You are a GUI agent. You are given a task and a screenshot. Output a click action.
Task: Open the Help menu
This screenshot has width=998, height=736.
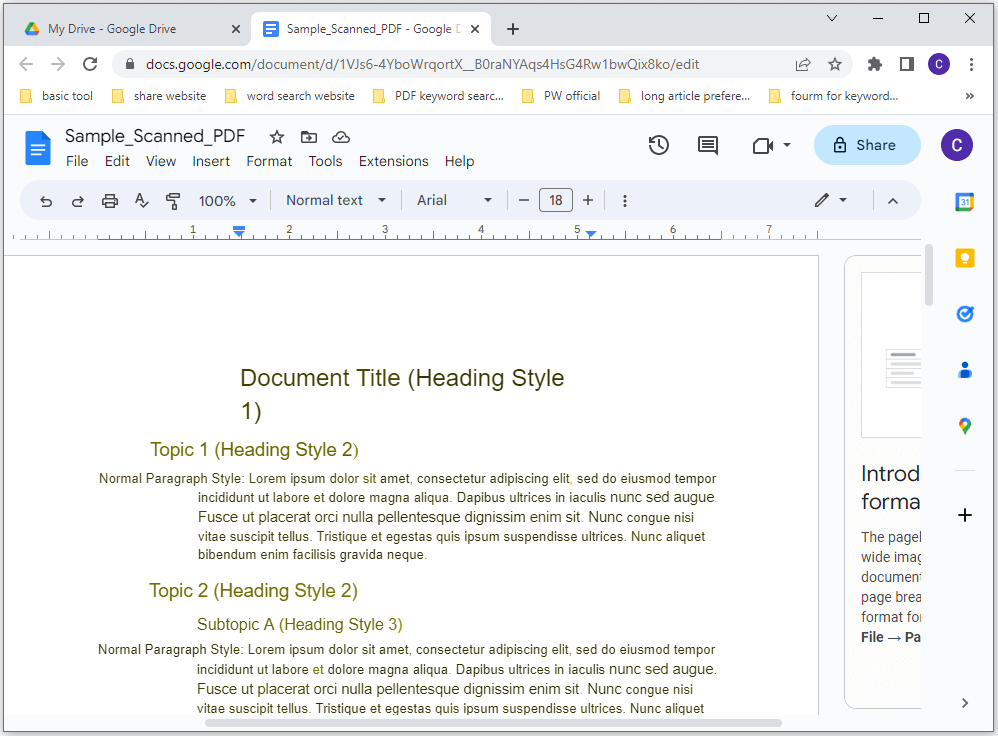pyautogui.click(x=459, y=162)
